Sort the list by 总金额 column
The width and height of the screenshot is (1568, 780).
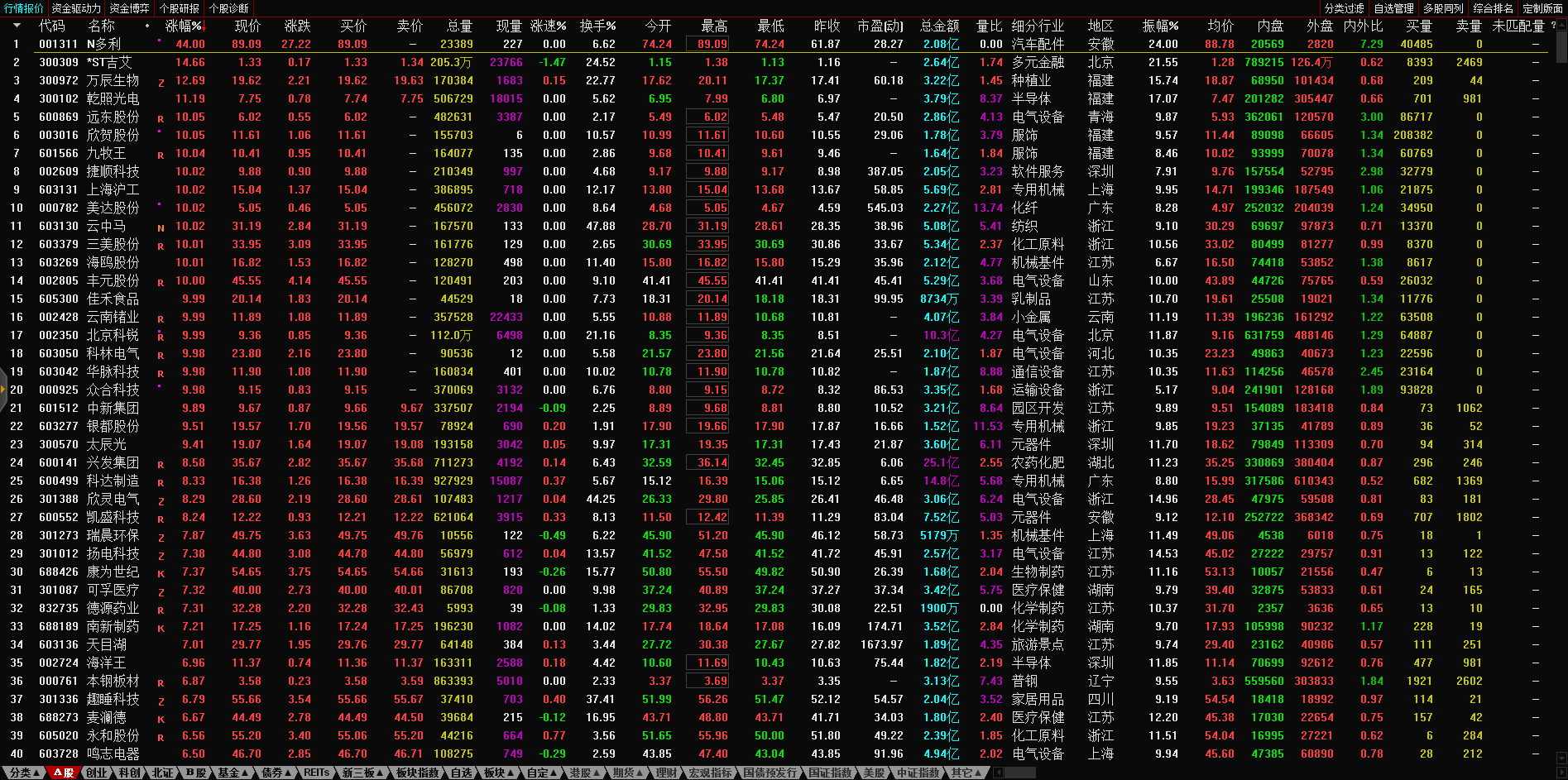(x=939, y=26)
